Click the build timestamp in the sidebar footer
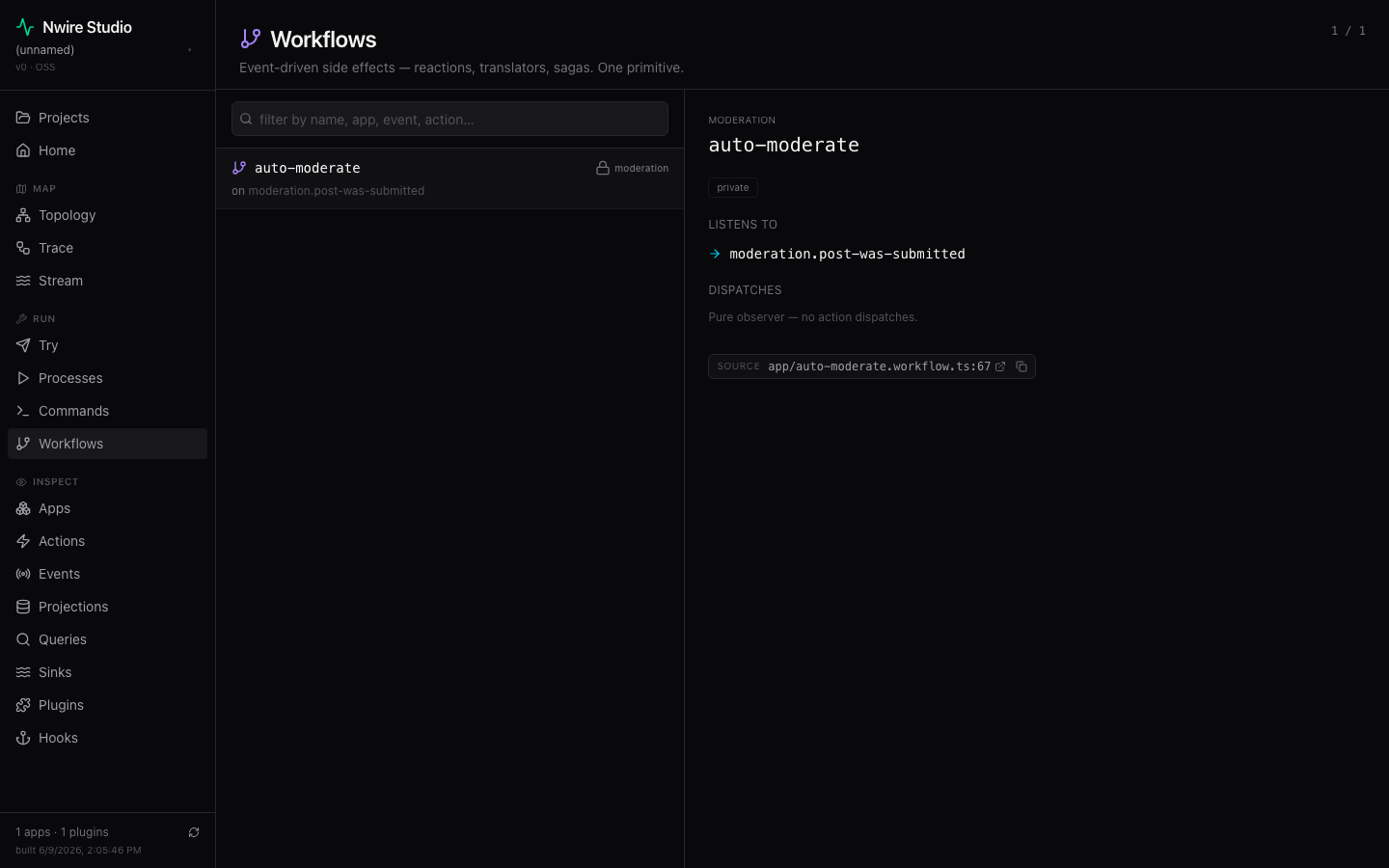 pos(78,851)
